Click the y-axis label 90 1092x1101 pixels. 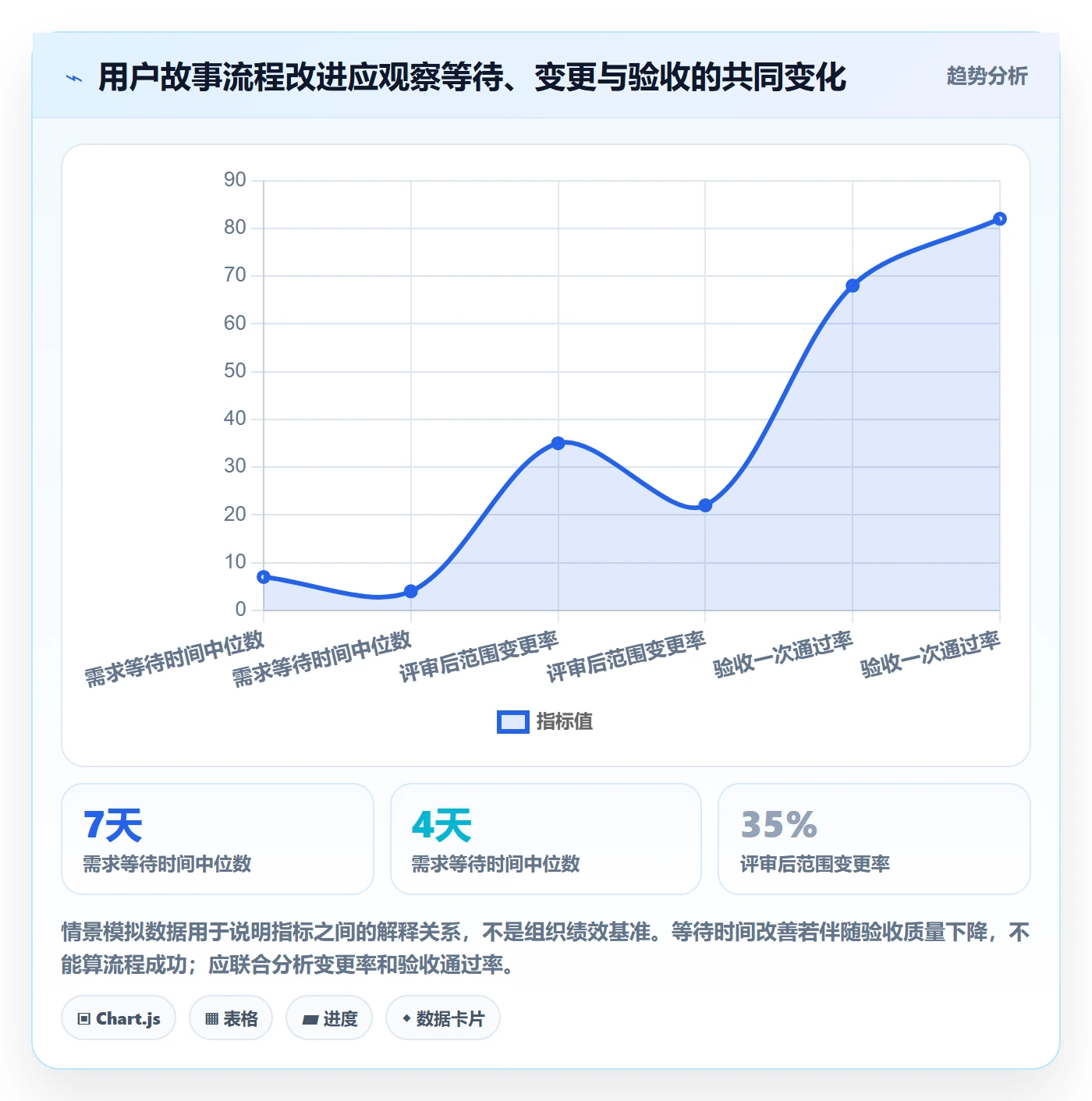click(x=235, y=180)
